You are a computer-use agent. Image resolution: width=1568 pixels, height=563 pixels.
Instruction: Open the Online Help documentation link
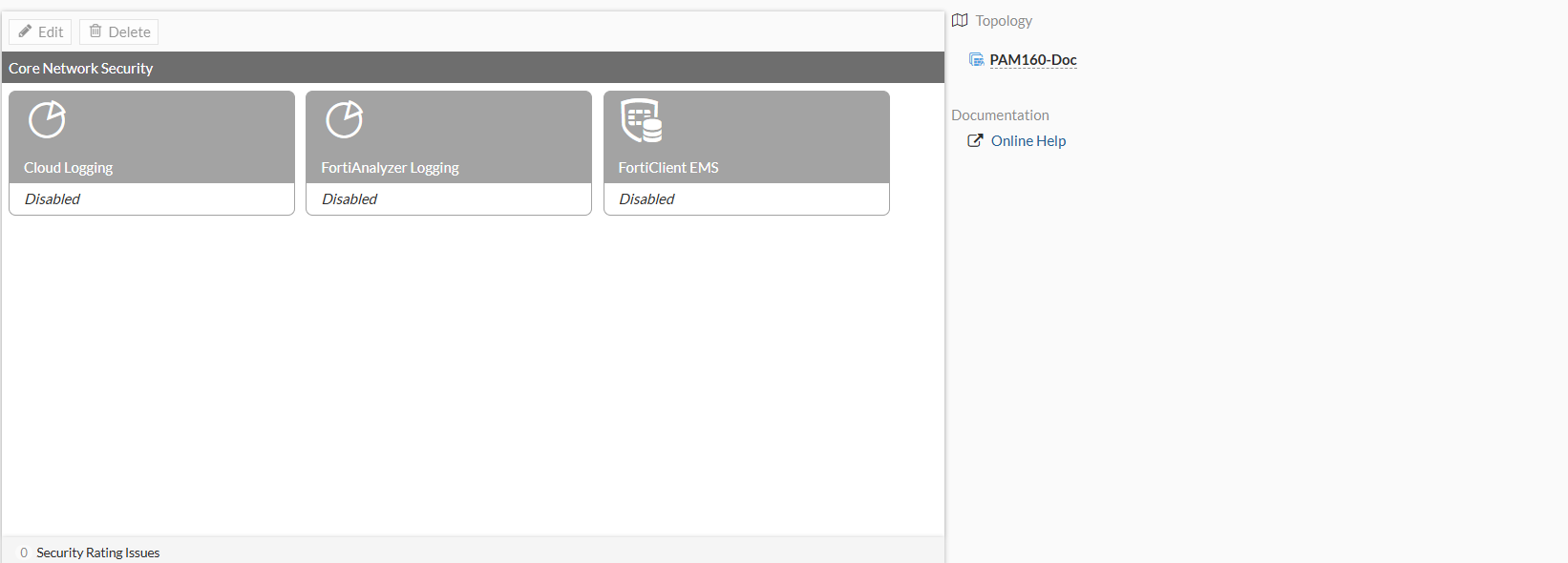[1028, 140]
